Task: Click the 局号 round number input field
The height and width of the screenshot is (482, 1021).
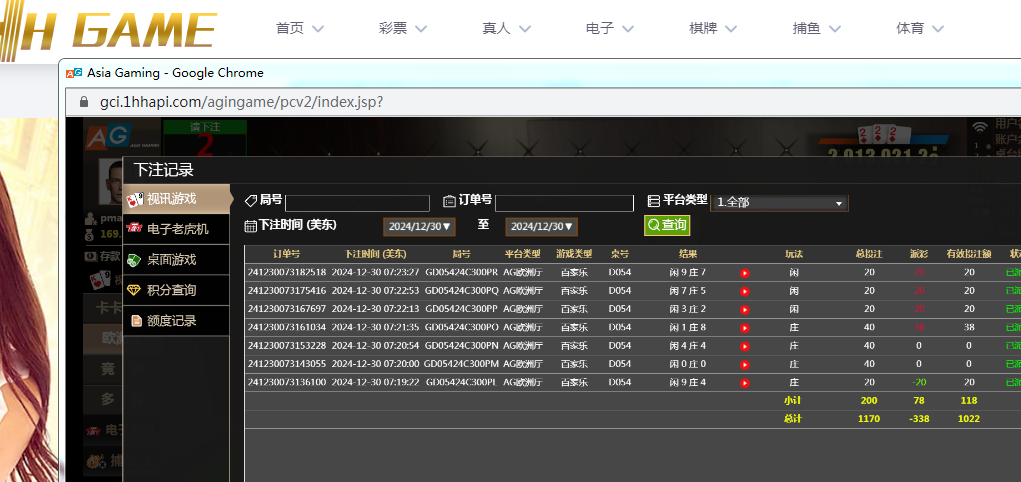Action: tap(357, 203)
